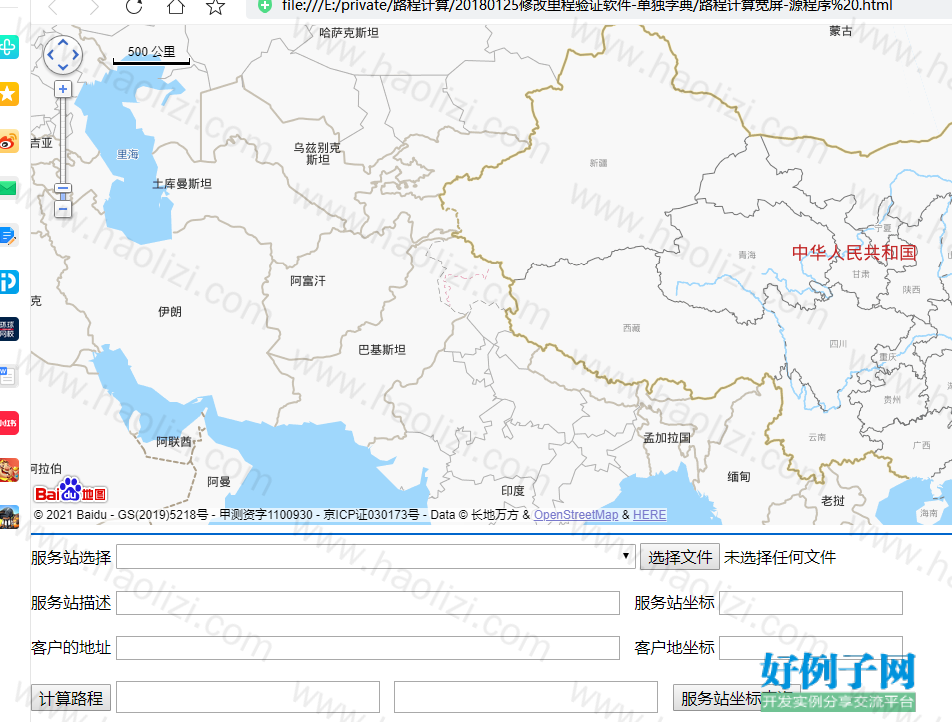This screenshot has width=952, height=722.
Task: Click the Baidu 地图 logo
Action: tap(70, 491)
